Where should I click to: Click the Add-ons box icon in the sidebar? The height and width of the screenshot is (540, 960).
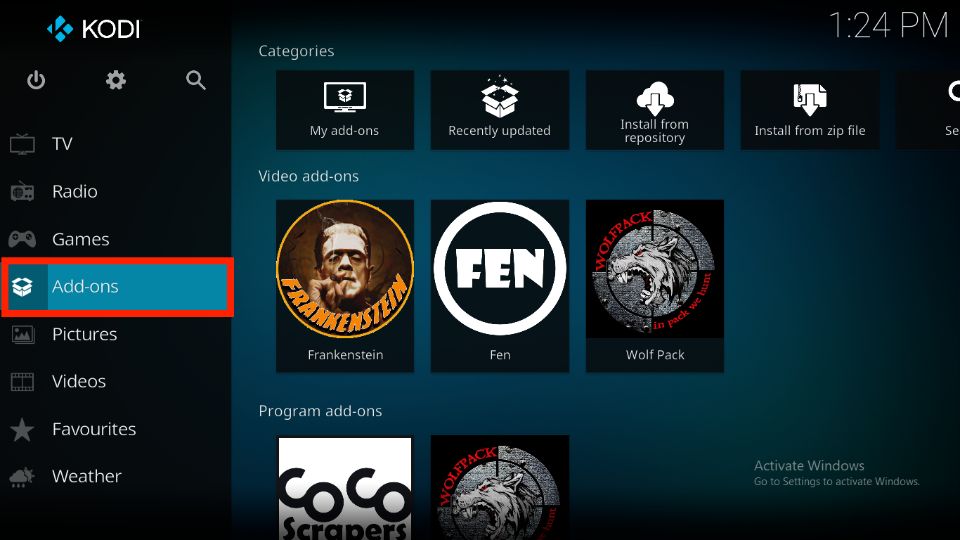click(x=22, y=287)
